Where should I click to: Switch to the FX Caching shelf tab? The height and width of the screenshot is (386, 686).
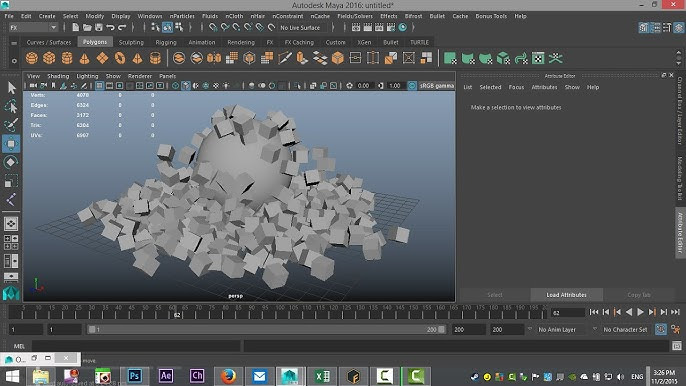(299, 42)
